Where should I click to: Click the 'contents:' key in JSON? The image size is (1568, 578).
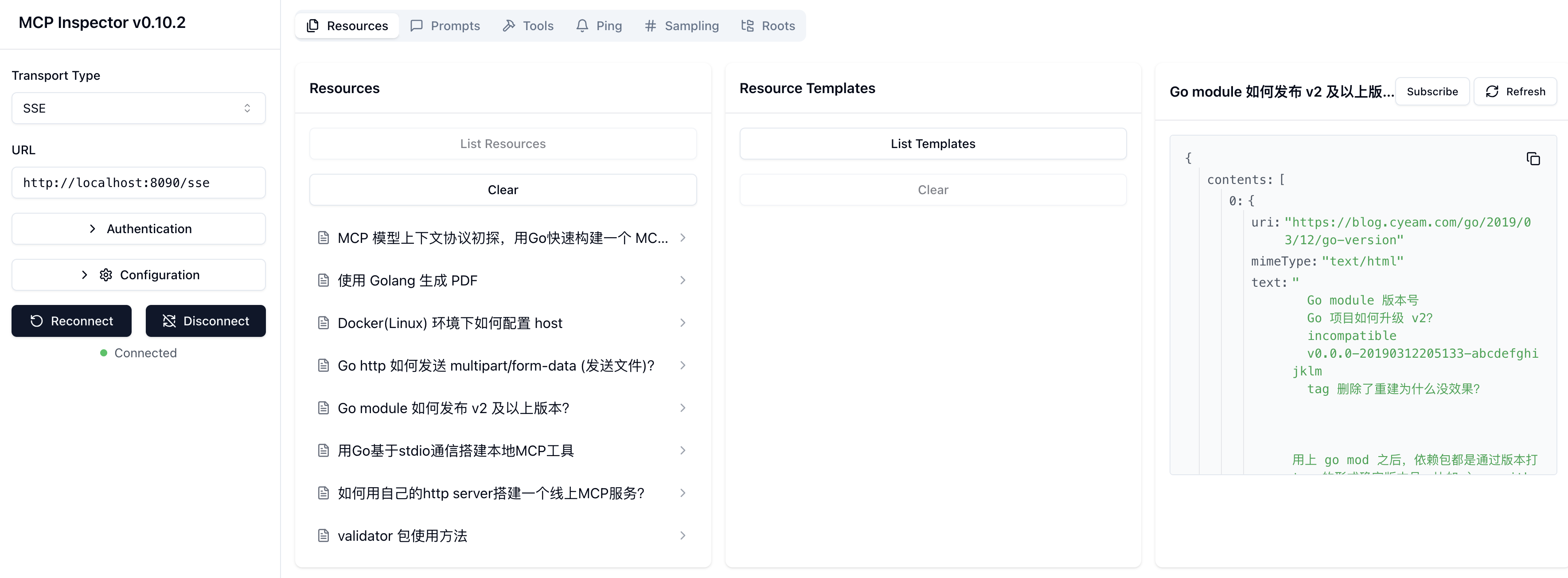1240,180
